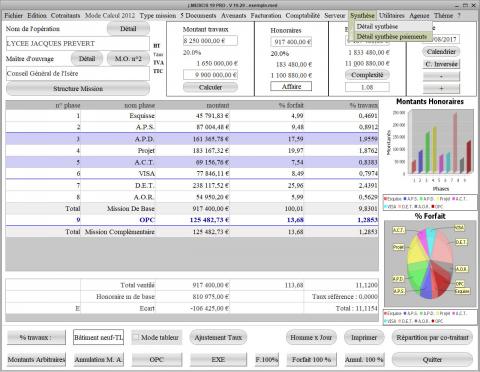This screenshot has width=480, height=372.
Task: Select the VISA phase row
Action: click(x=192, y=174)
